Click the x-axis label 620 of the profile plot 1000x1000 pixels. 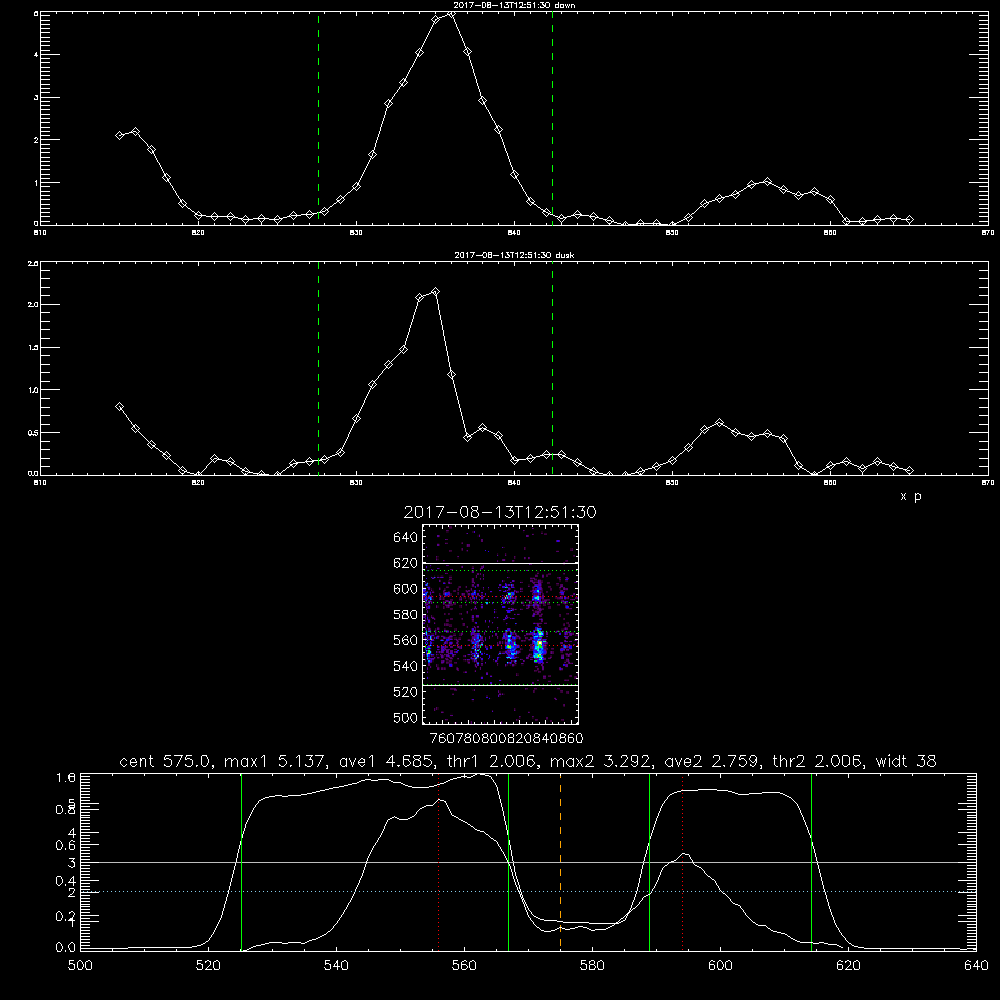point(848,966)
